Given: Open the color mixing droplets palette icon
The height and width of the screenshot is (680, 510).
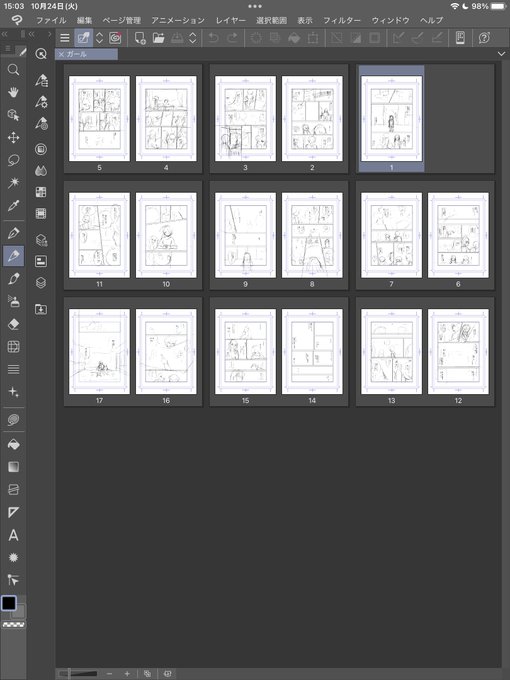Looking at the screenshot, I should coord(41,171).
